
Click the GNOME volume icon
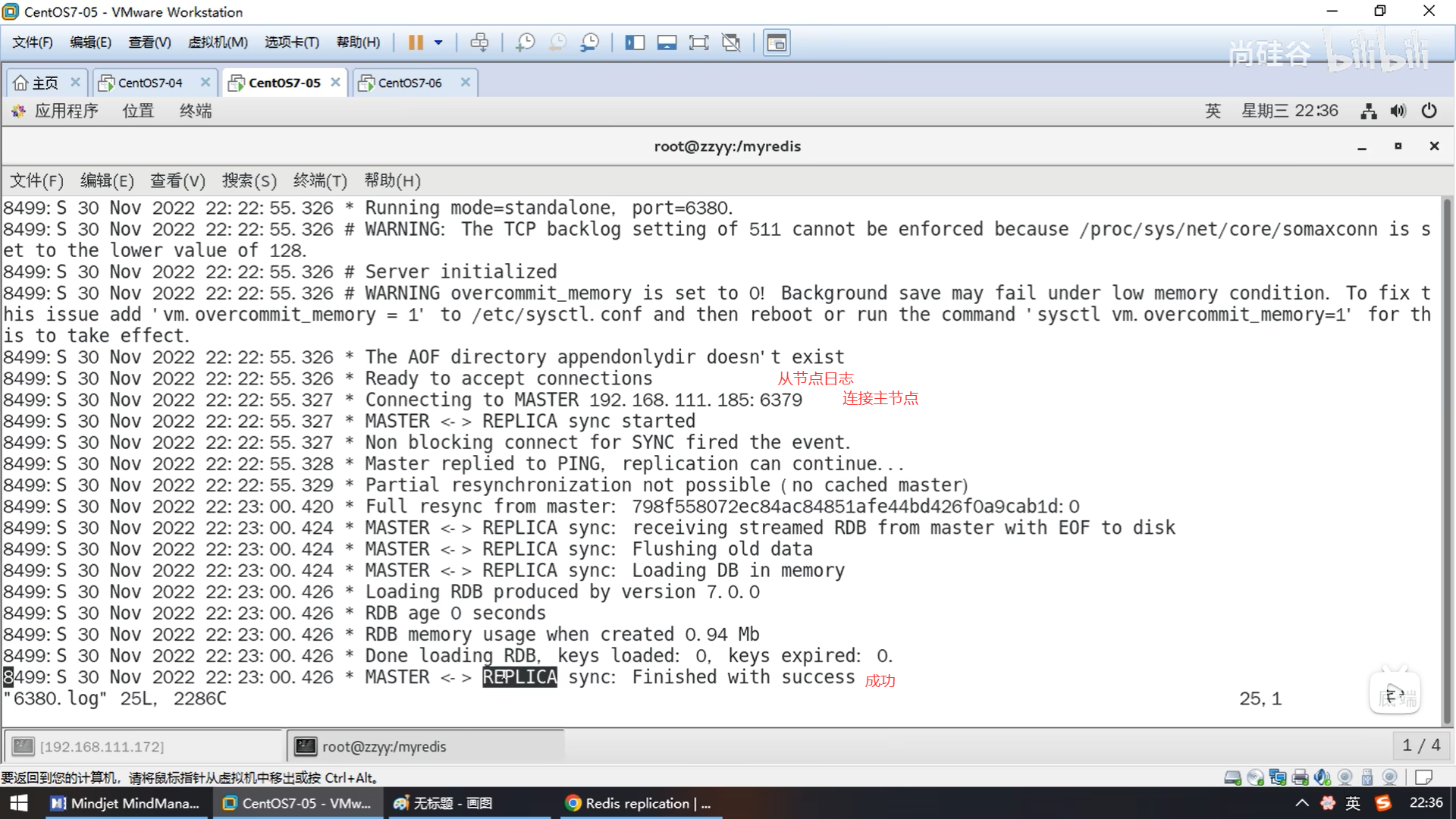click(1398, 111)
